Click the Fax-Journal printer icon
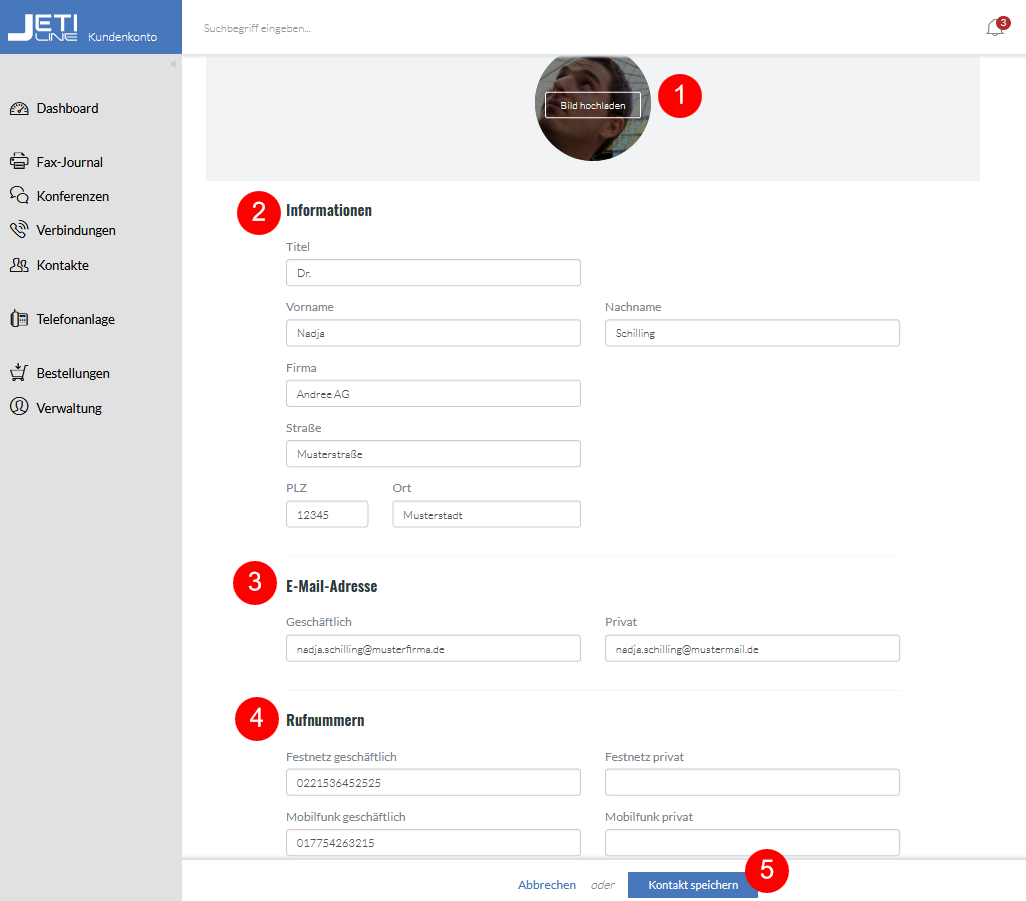The width and height of the screenshot is (1026, 901). pyautogui.click(x=19, y=162)
